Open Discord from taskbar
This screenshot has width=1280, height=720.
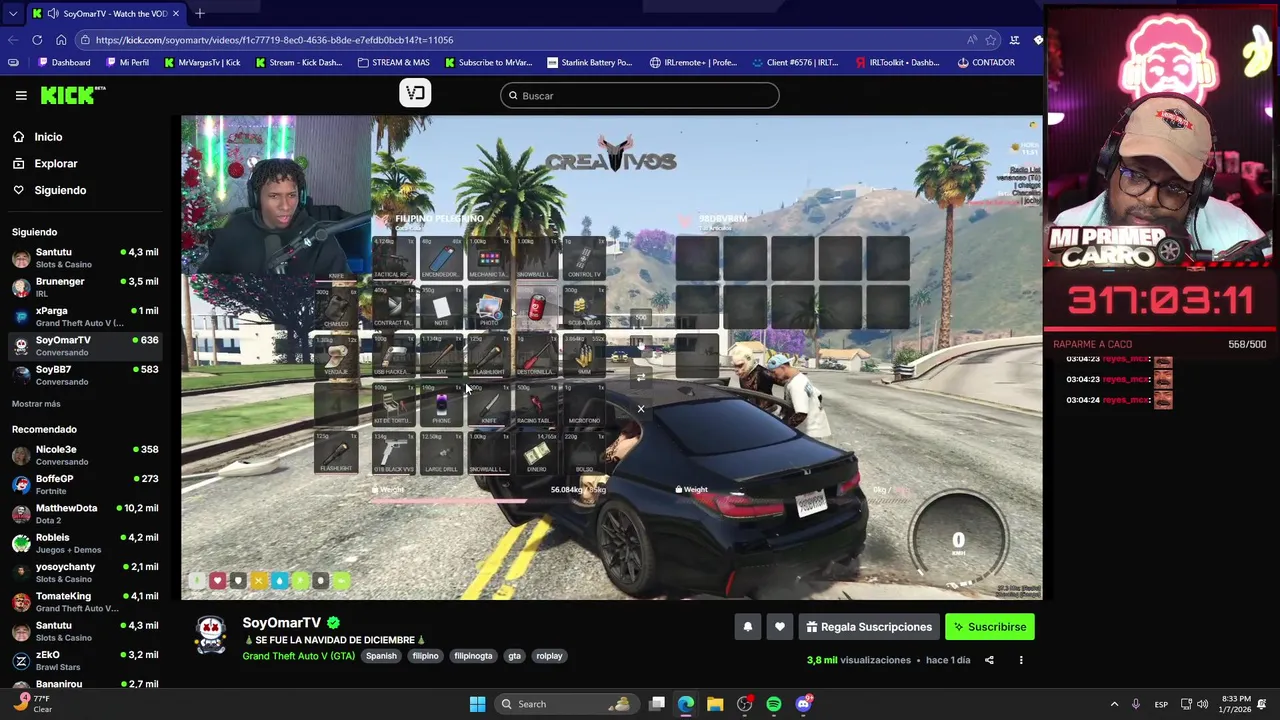pyautogui.click(x=803, y=704)
